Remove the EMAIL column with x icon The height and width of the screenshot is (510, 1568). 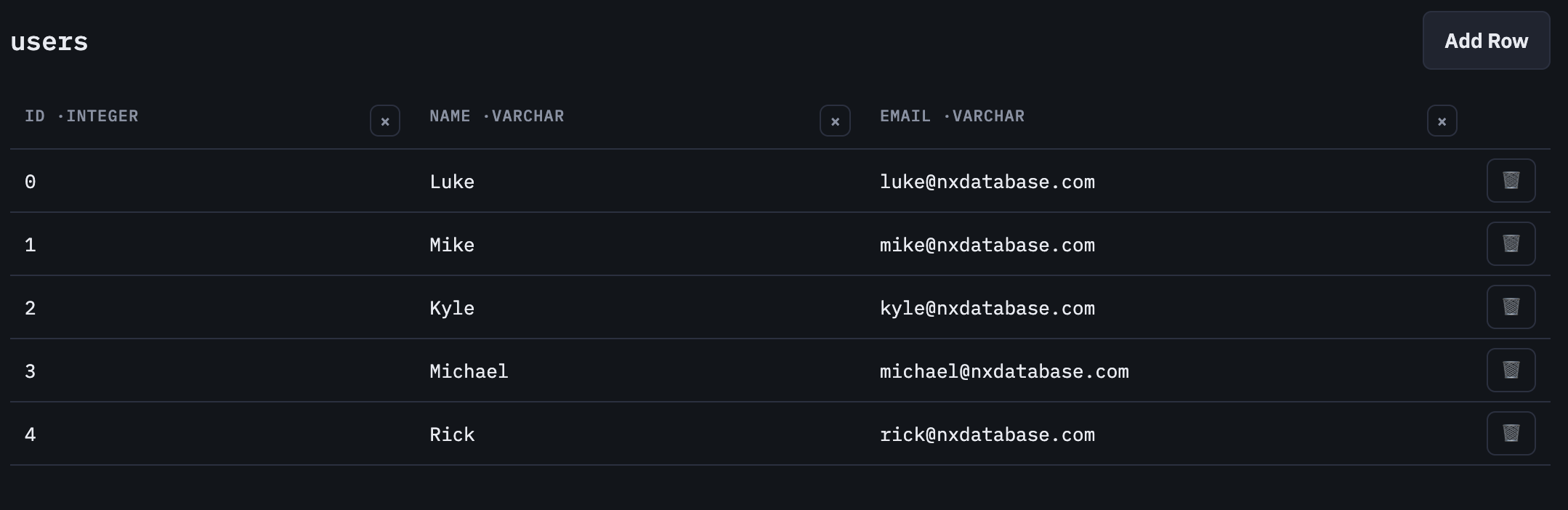coord(1442,121)
